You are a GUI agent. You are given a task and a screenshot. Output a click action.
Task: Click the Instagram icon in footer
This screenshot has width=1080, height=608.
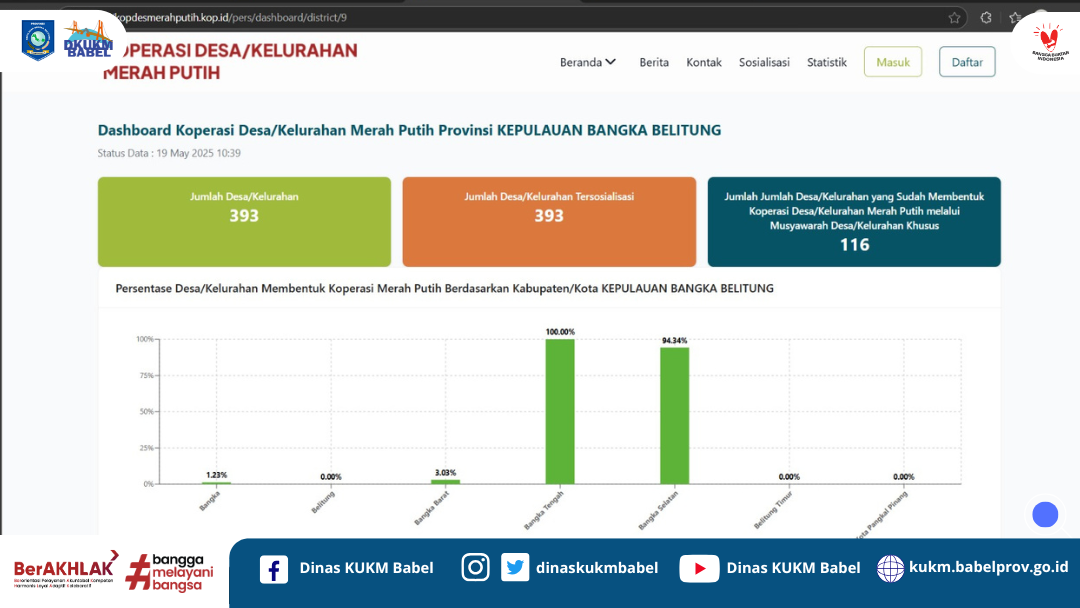pyautogui.click(x=475, y=567)
